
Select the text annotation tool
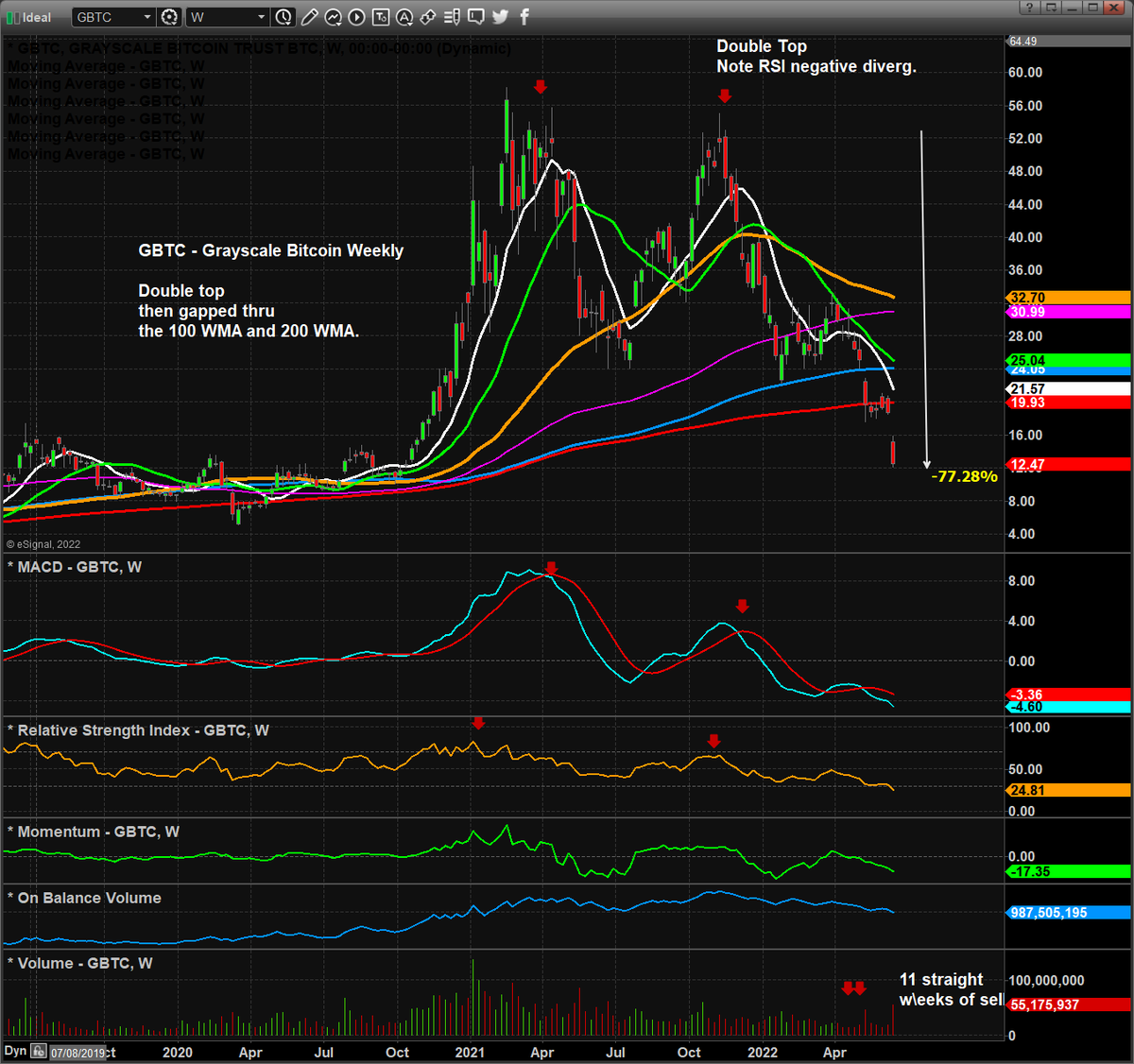pyautogui.click(x=381, y=17)
